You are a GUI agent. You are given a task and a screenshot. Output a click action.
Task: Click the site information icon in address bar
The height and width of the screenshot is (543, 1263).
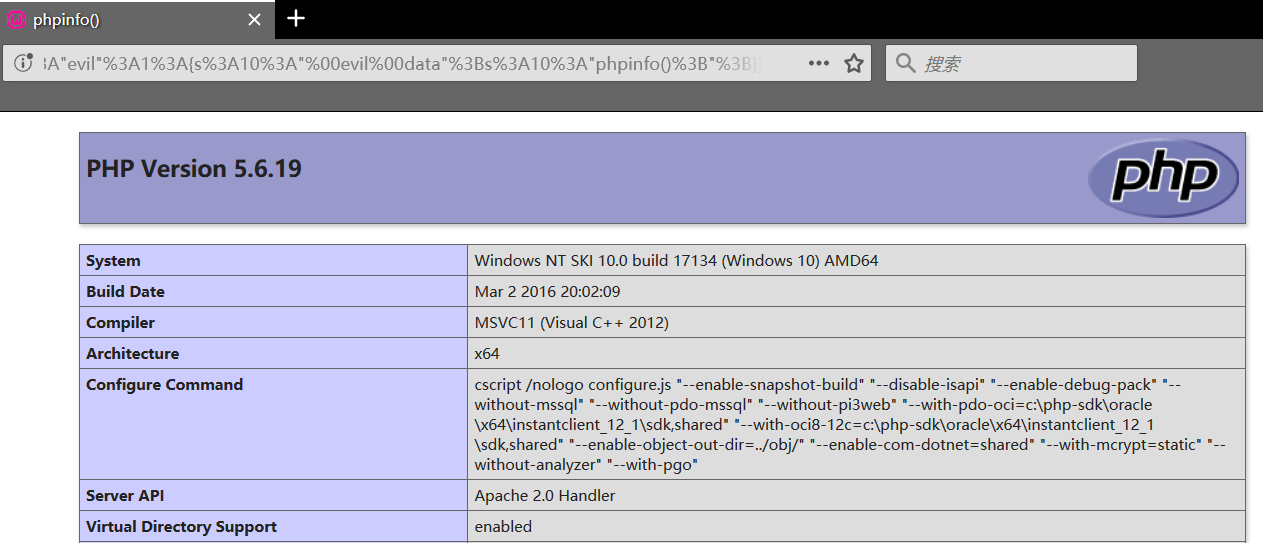[24, 63]
